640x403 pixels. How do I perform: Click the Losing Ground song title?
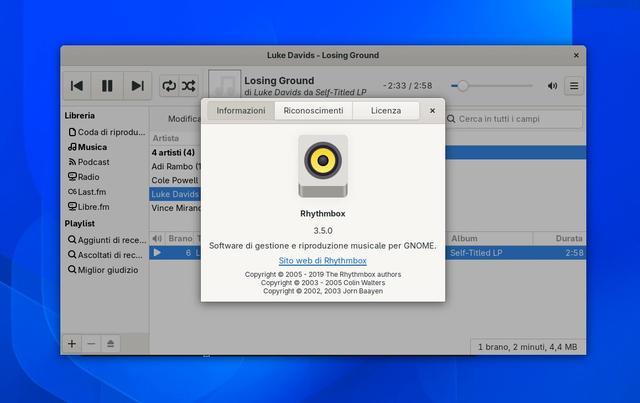click(279, 80)
